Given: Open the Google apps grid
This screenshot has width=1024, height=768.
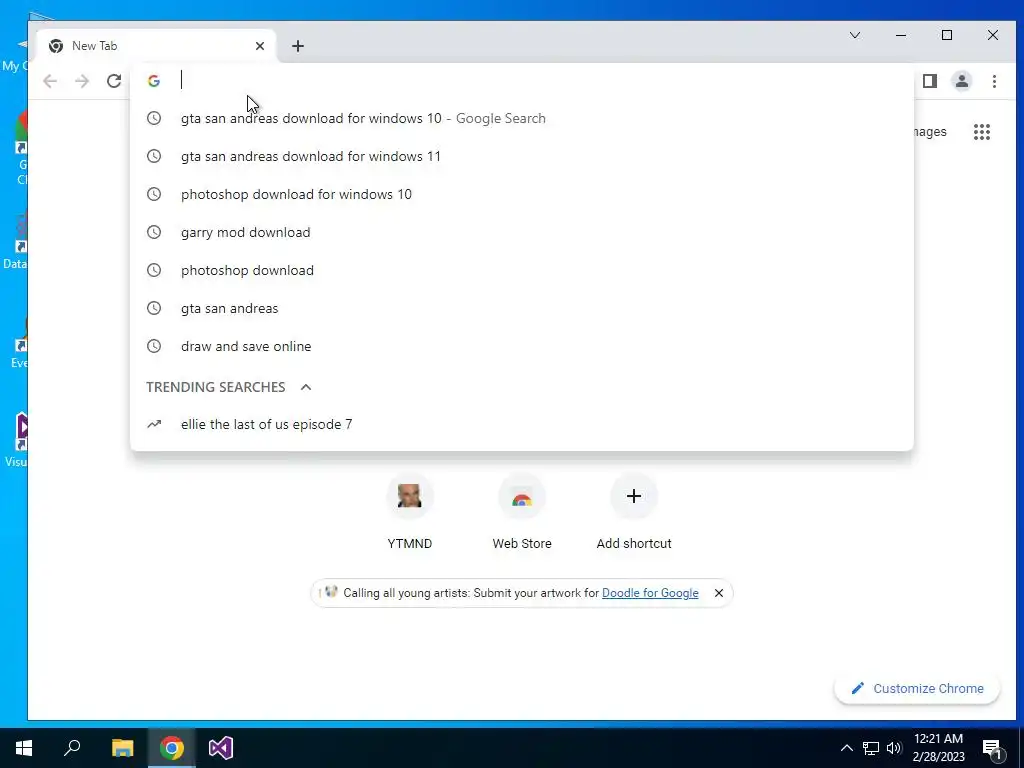Looking at the screenshot, I should coord(982,132).
